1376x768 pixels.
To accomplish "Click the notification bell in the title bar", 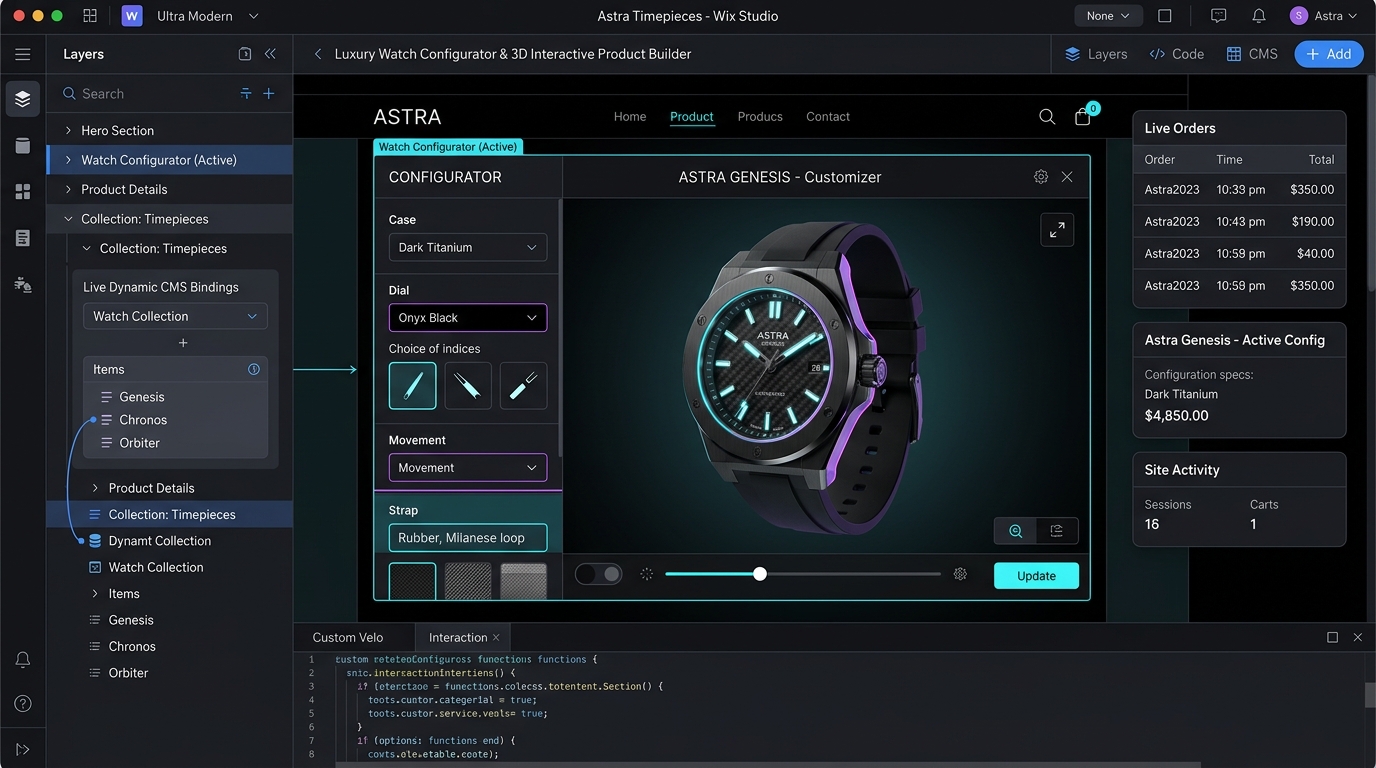I will 1259,16.
